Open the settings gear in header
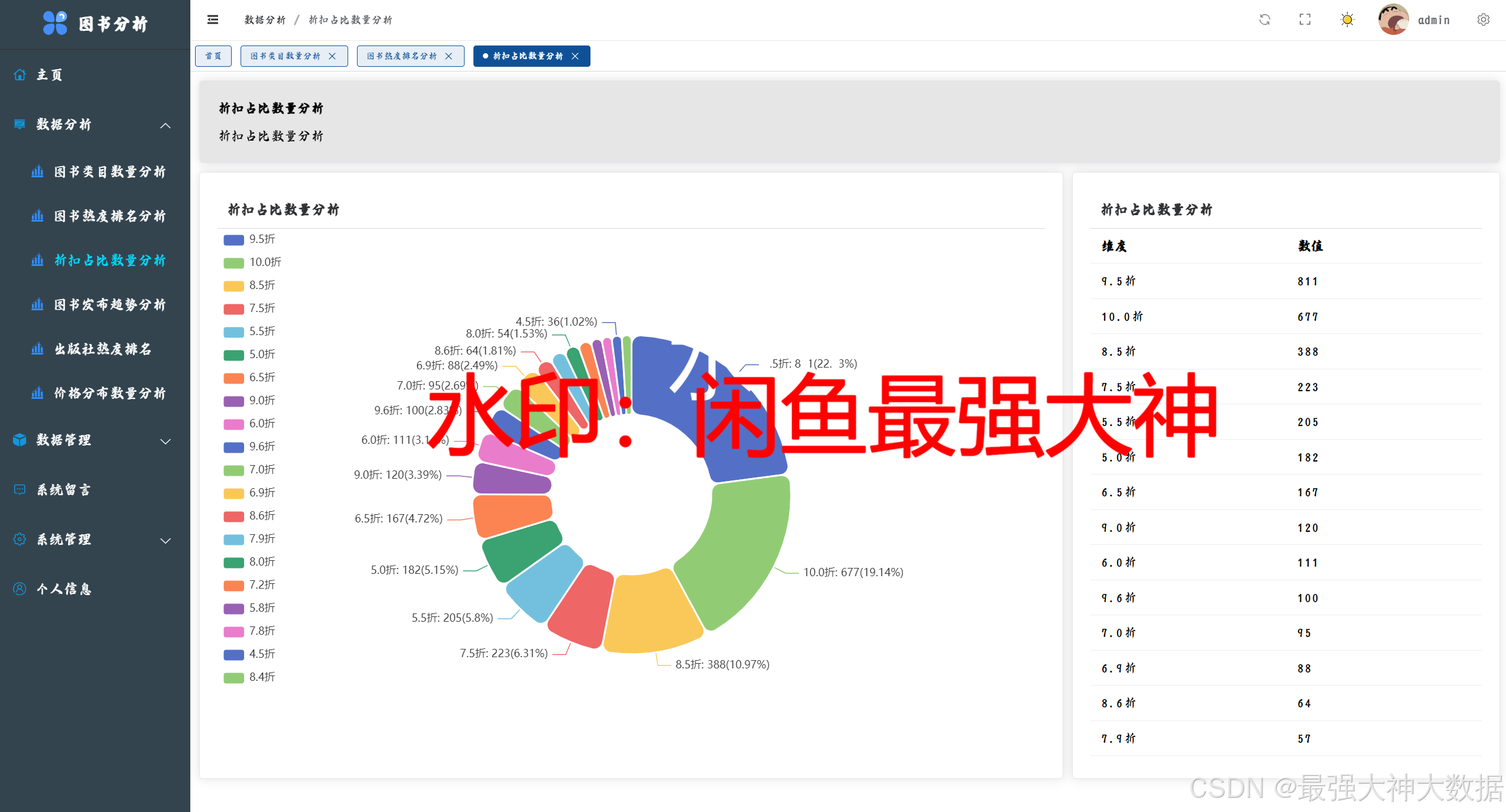This screenshot has height=812, width=1506. tap(1483, 20)
